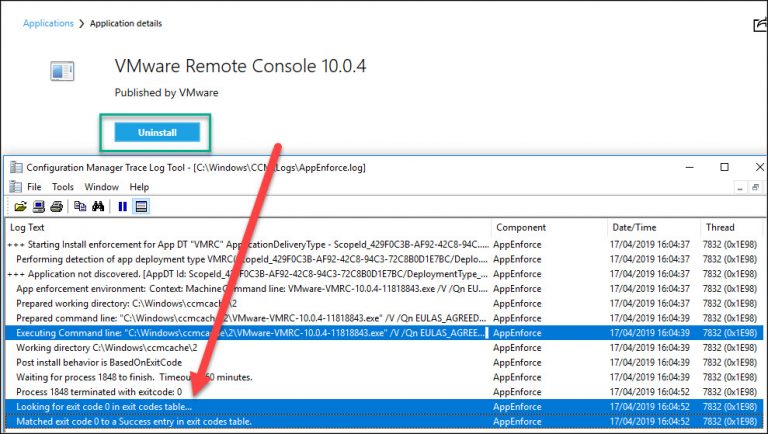Click the Component column header

point(550,227)
